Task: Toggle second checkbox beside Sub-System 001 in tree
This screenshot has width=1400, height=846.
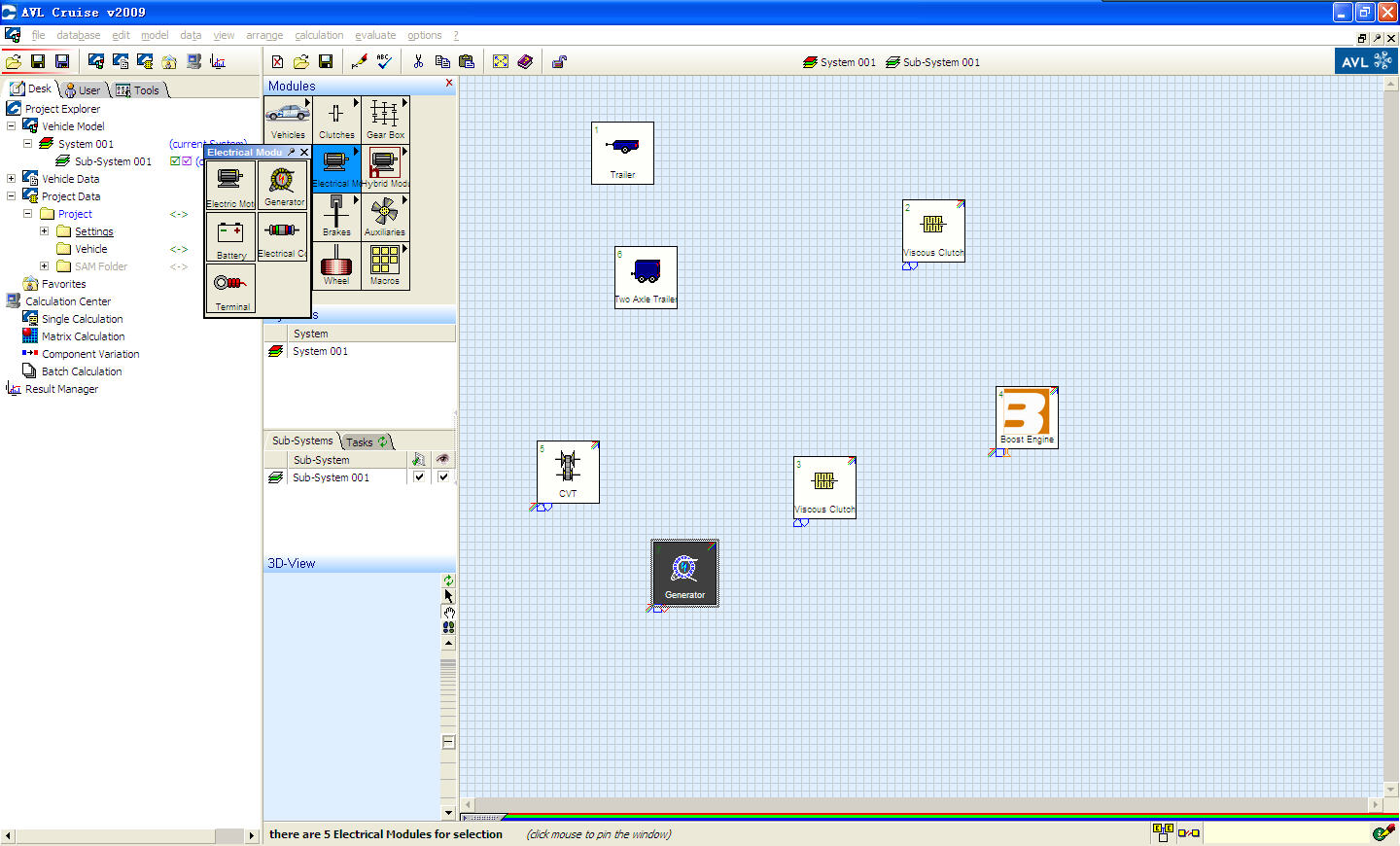Action: 187,161
